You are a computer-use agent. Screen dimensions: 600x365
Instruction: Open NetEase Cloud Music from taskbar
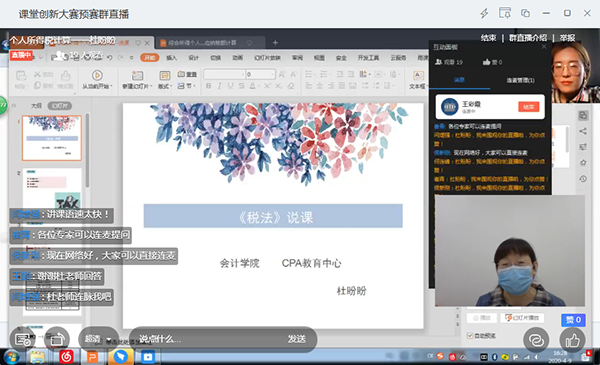click(x=66, y=357)
